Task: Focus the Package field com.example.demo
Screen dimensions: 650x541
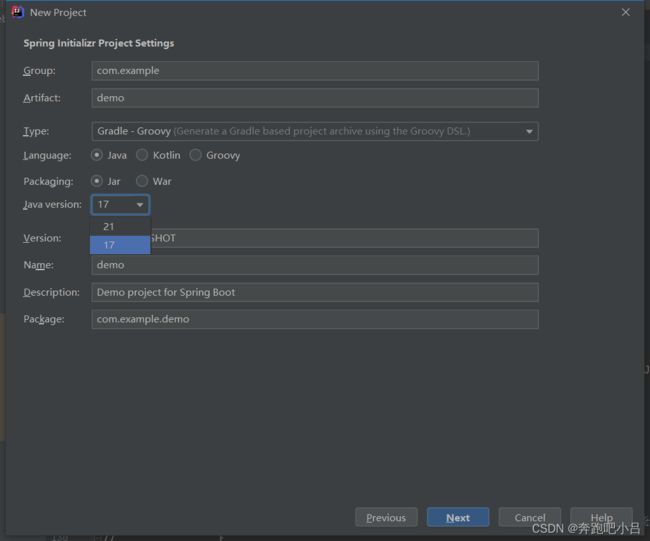Action: tap(315, 319)
